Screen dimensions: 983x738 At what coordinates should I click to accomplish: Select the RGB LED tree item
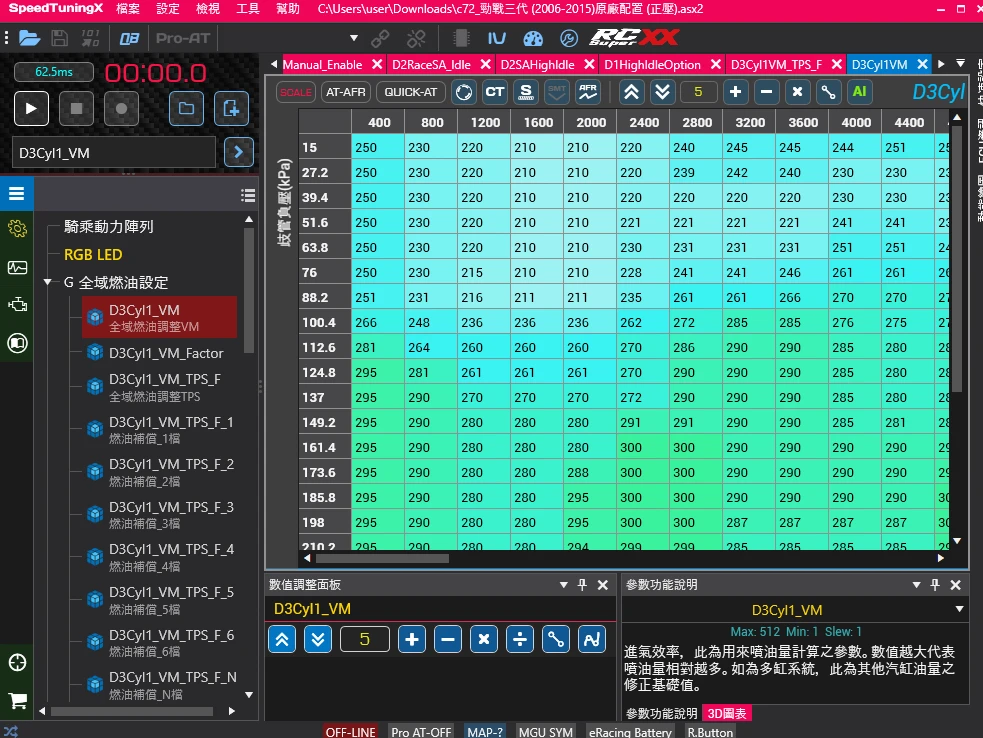(93, 255)
